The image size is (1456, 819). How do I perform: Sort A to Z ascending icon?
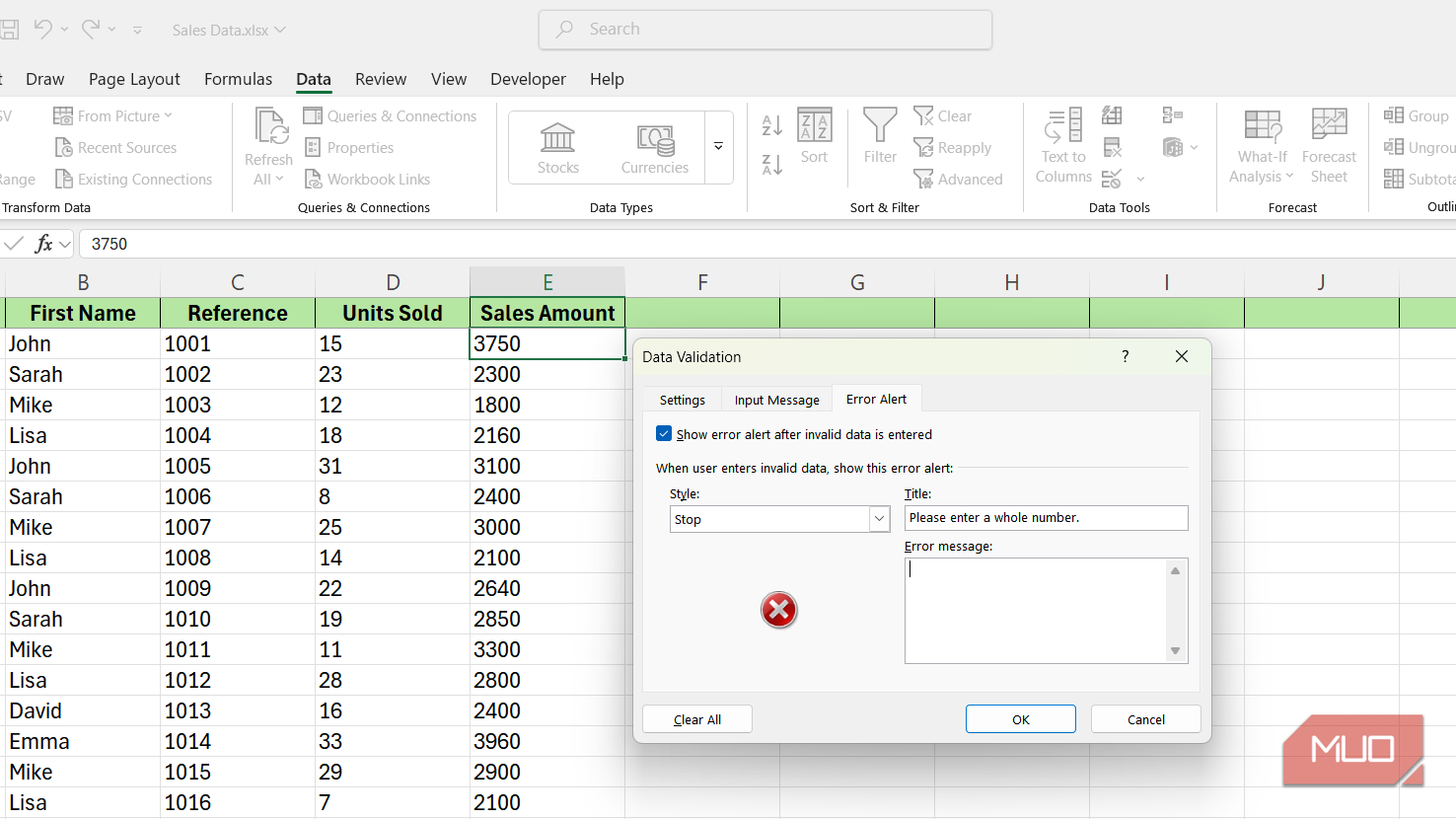tap(771, 125)
